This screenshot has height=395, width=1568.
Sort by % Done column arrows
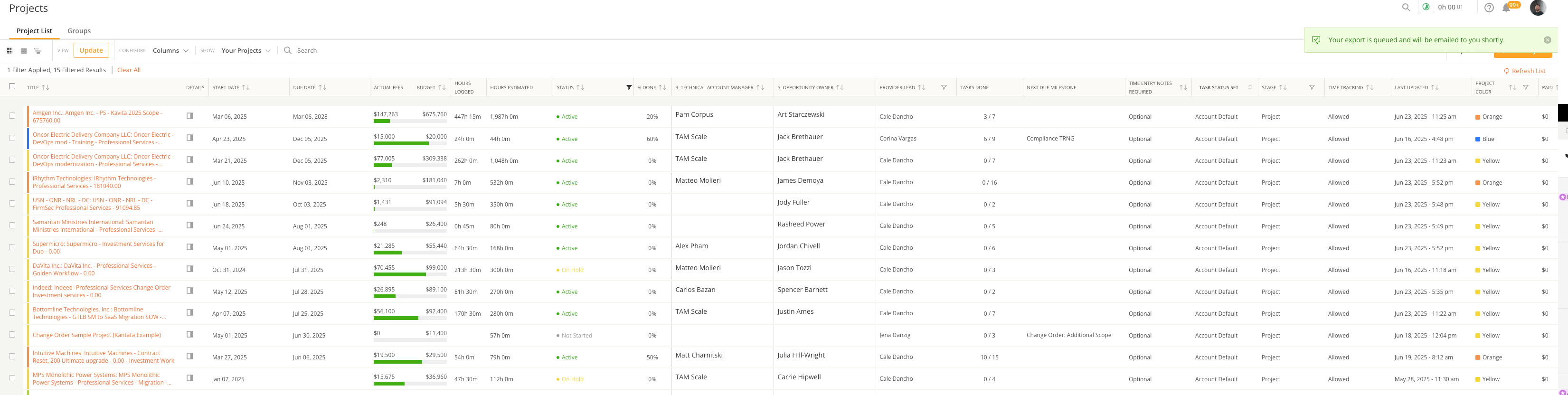pos(662,88)
